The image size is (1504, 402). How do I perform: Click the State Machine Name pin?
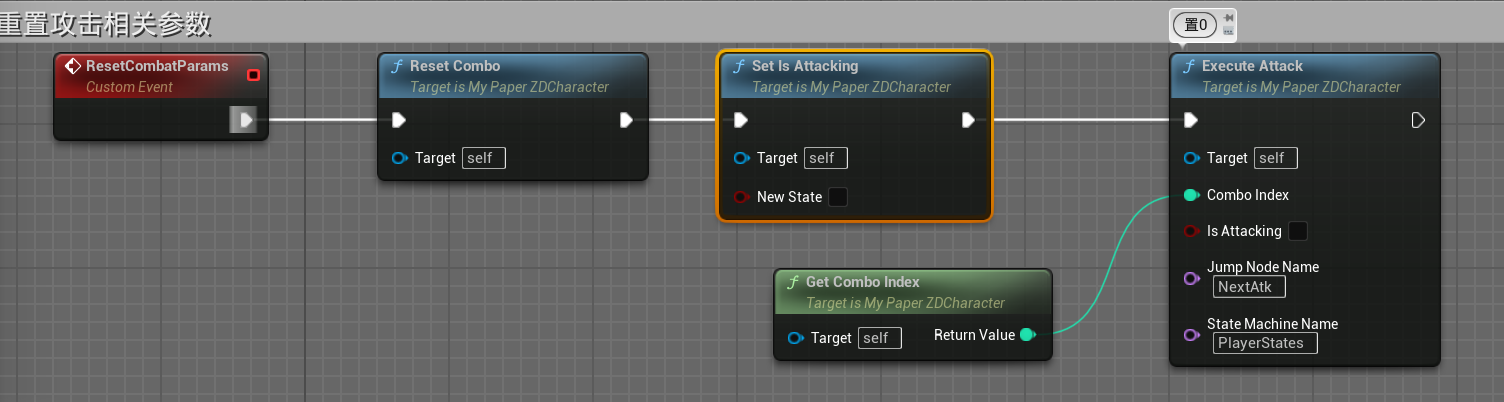(x=1192, y=335)
